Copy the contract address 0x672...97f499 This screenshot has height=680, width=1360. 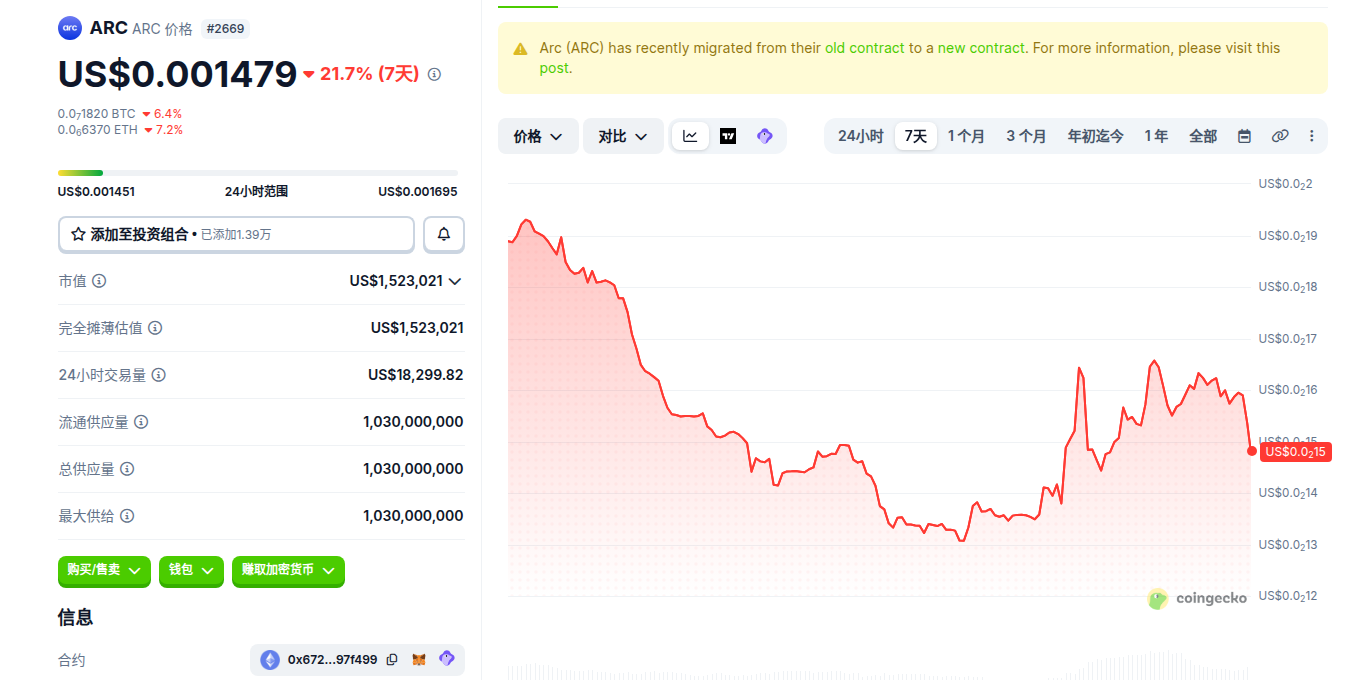coord(392,659)
